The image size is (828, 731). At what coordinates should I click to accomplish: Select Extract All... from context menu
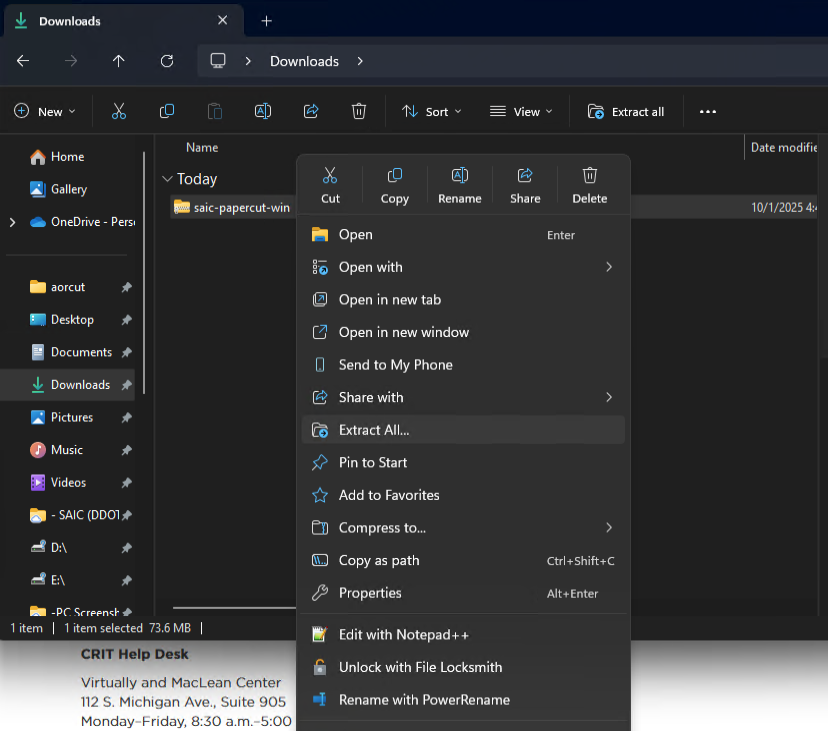pos(374,430)
